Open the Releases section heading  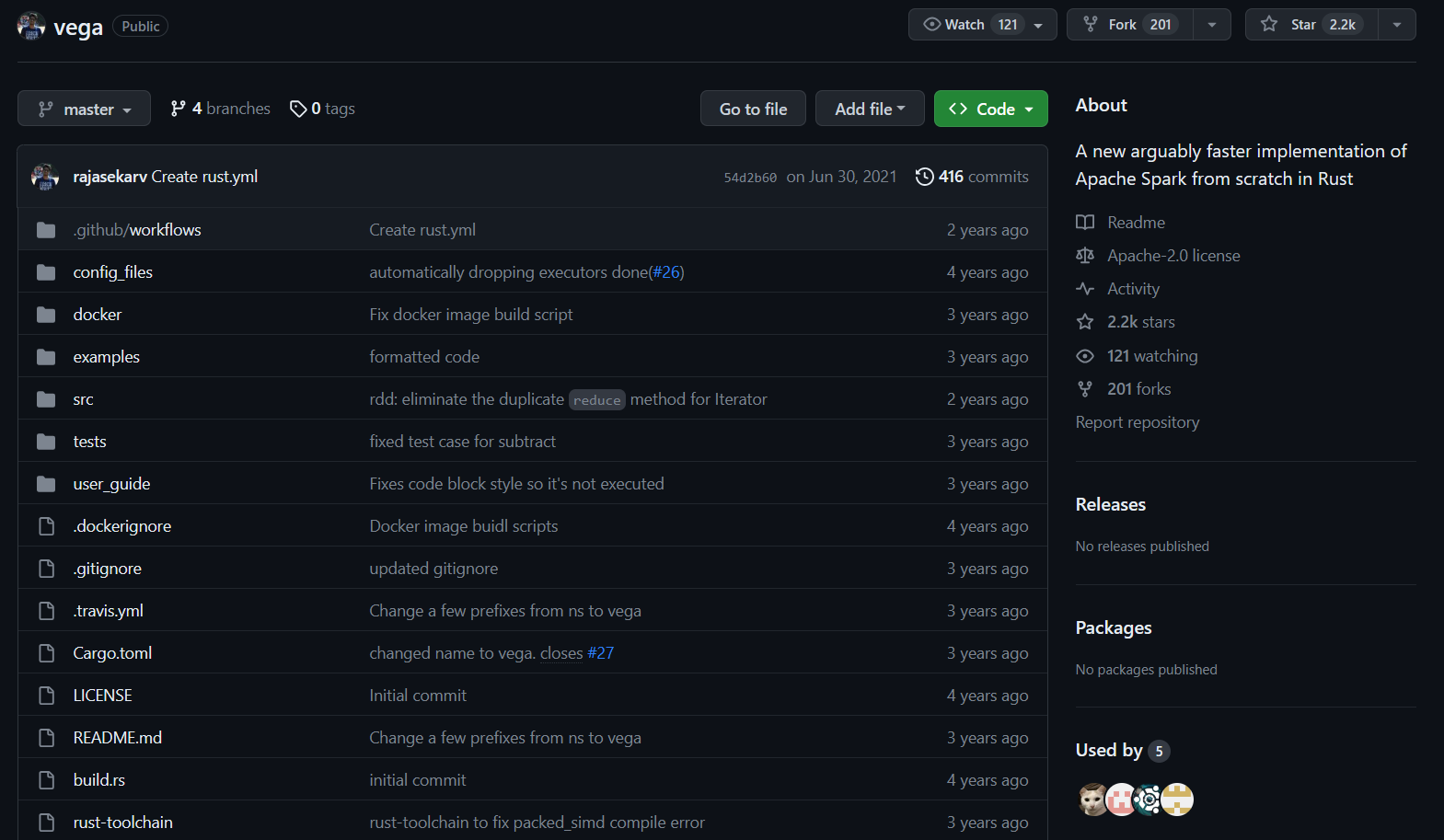1111,504
